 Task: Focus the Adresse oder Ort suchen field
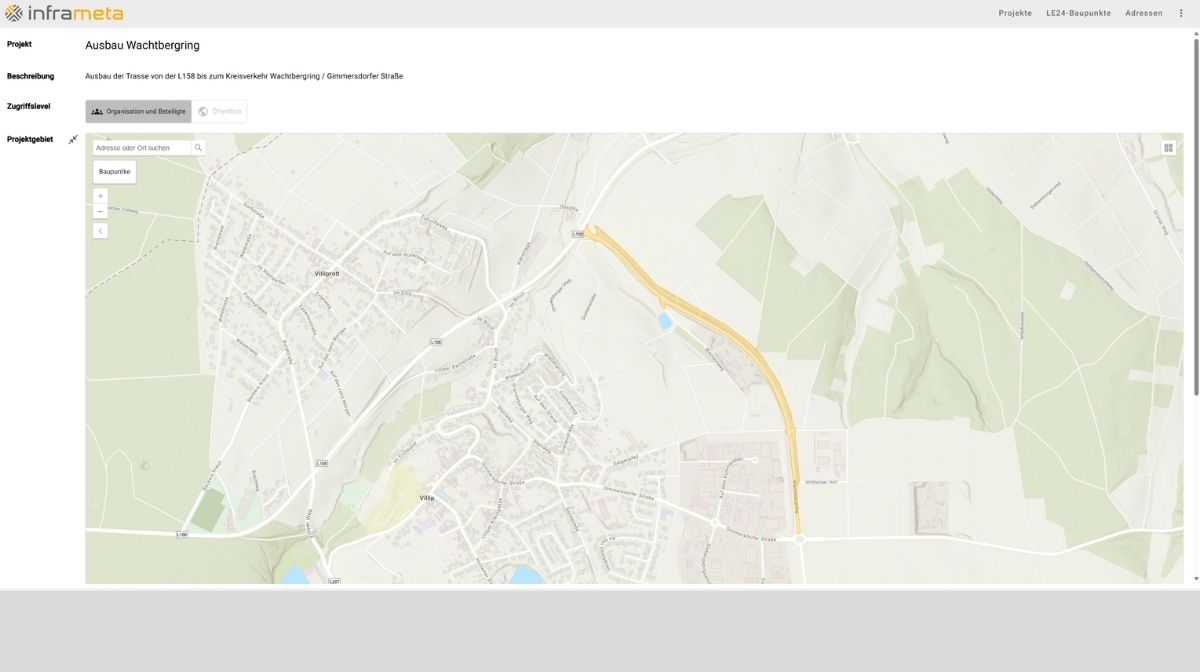click(142, 148)
